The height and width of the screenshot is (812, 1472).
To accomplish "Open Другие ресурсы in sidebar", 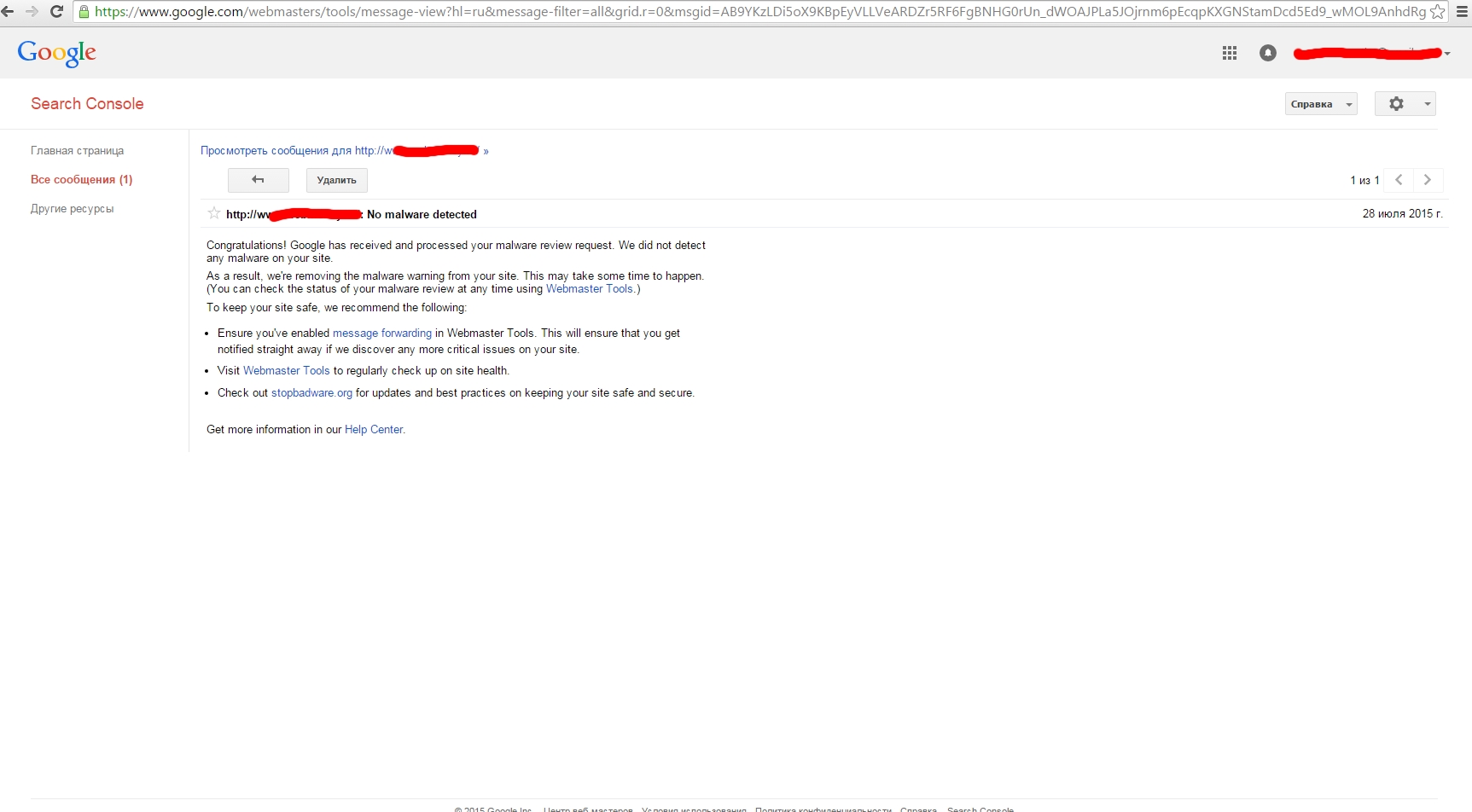I will (72, 209).
